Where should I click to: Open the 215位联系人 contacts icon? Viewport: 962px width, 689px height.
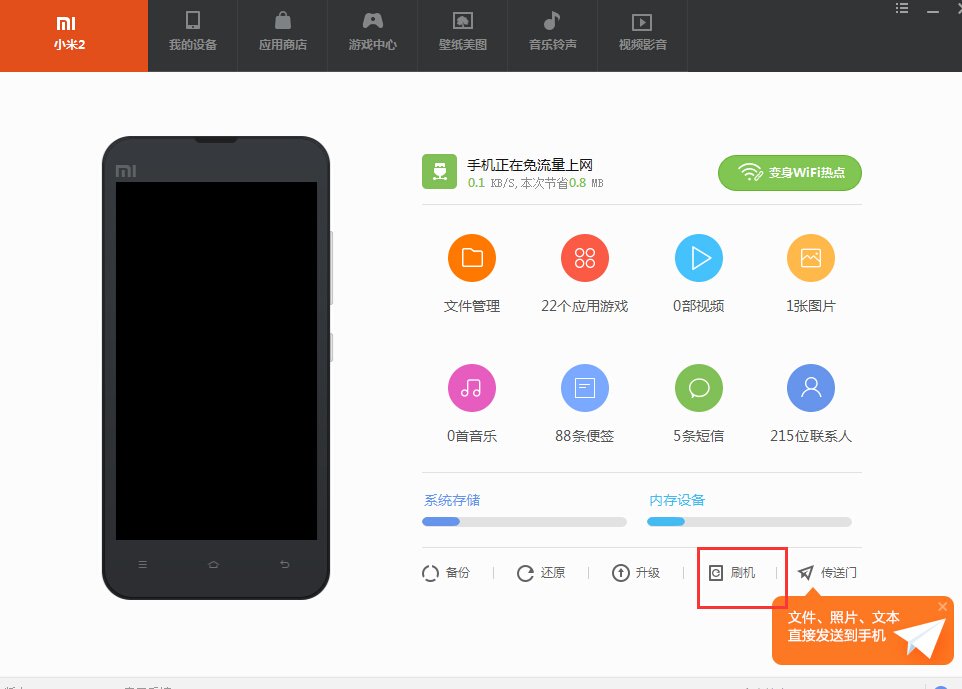(810, 388)
